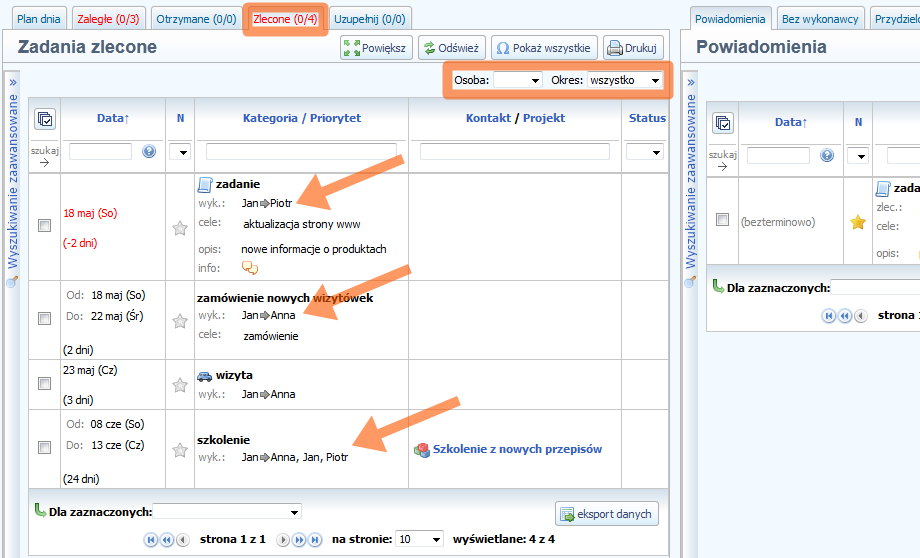Click the yellow star in Powiadomienia panel
This screenshot has width=920, height=558.
(x=857, y=222)
